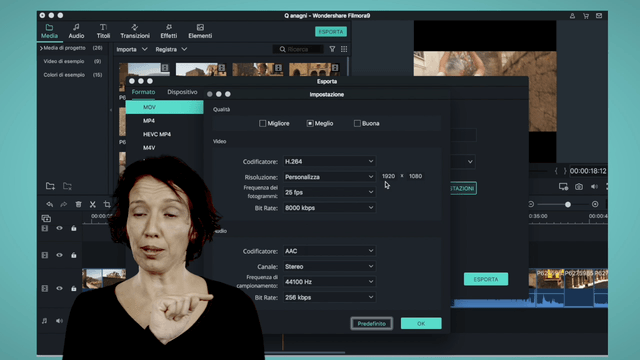Click the 1080 height field
640x360 pixels.
pyautogui.click(x=416, y=176)
